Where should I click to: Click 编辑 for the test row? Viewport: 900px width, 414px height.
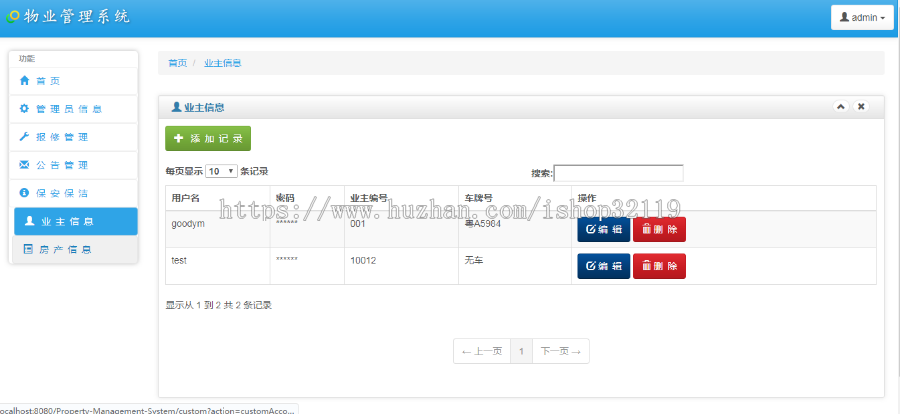coord(604,266)
